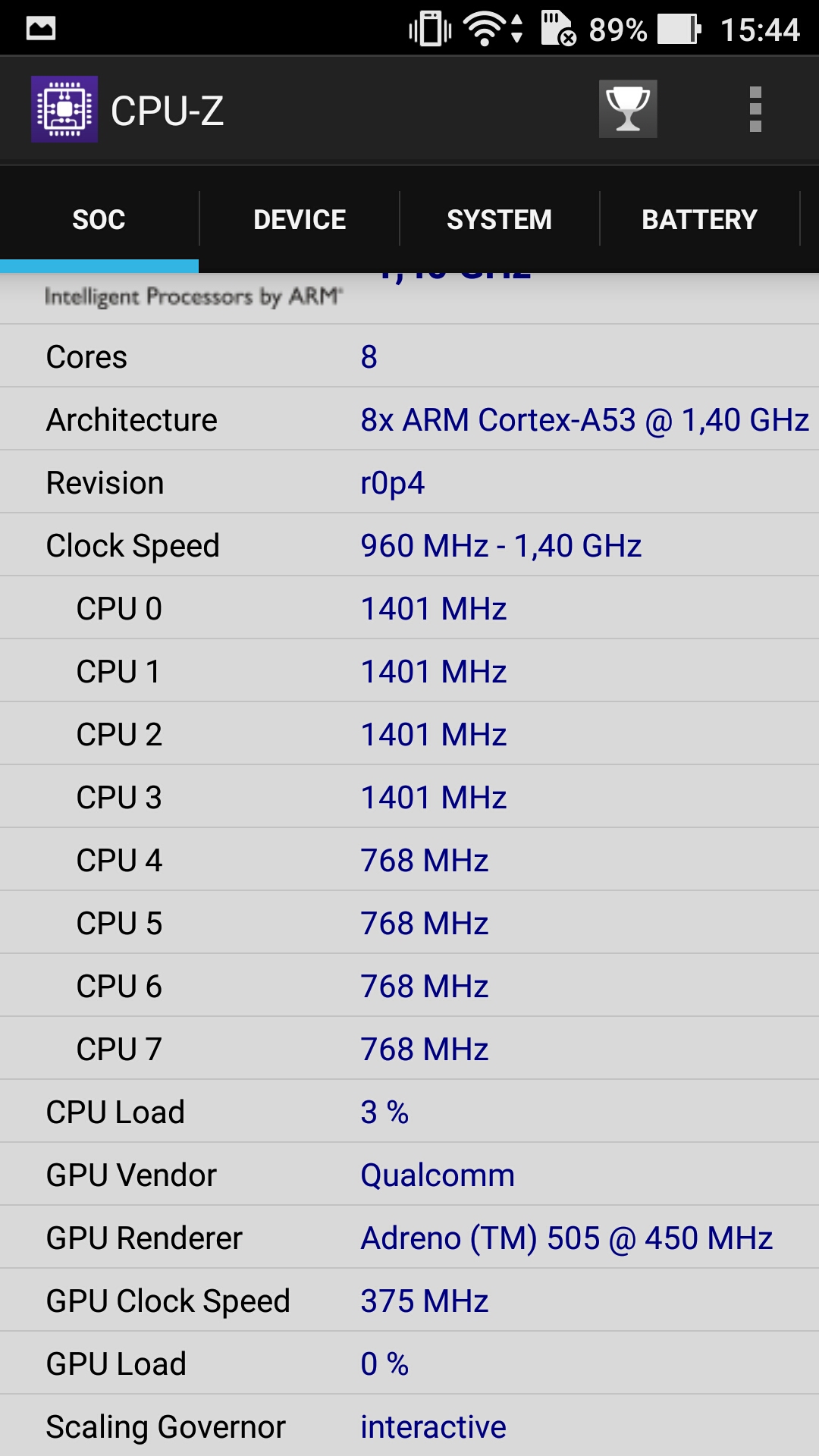
Task: Open the BATTERY tab
Action: pos(699,219)
